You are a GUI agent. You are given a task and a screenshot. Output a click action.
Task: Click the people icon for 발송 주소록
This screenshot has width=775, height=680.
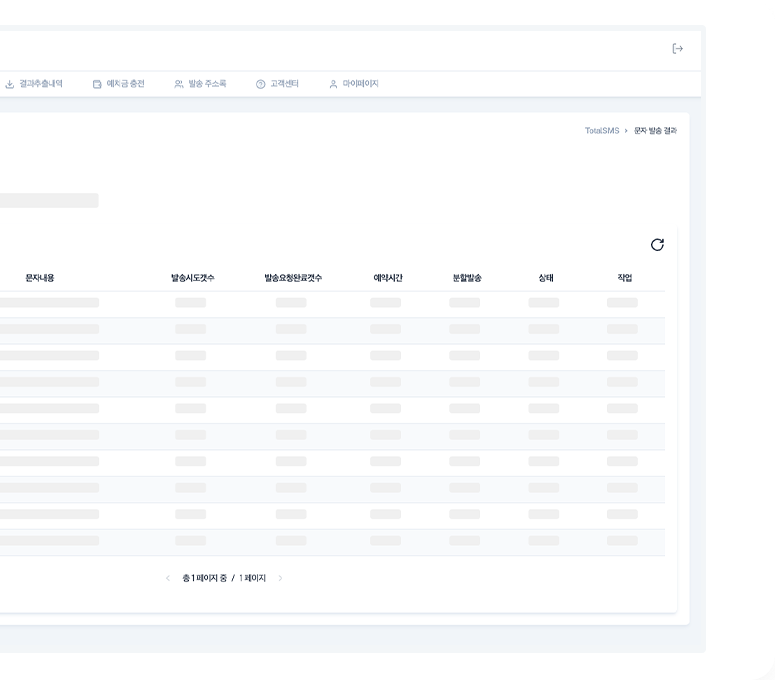click(179, 84)
